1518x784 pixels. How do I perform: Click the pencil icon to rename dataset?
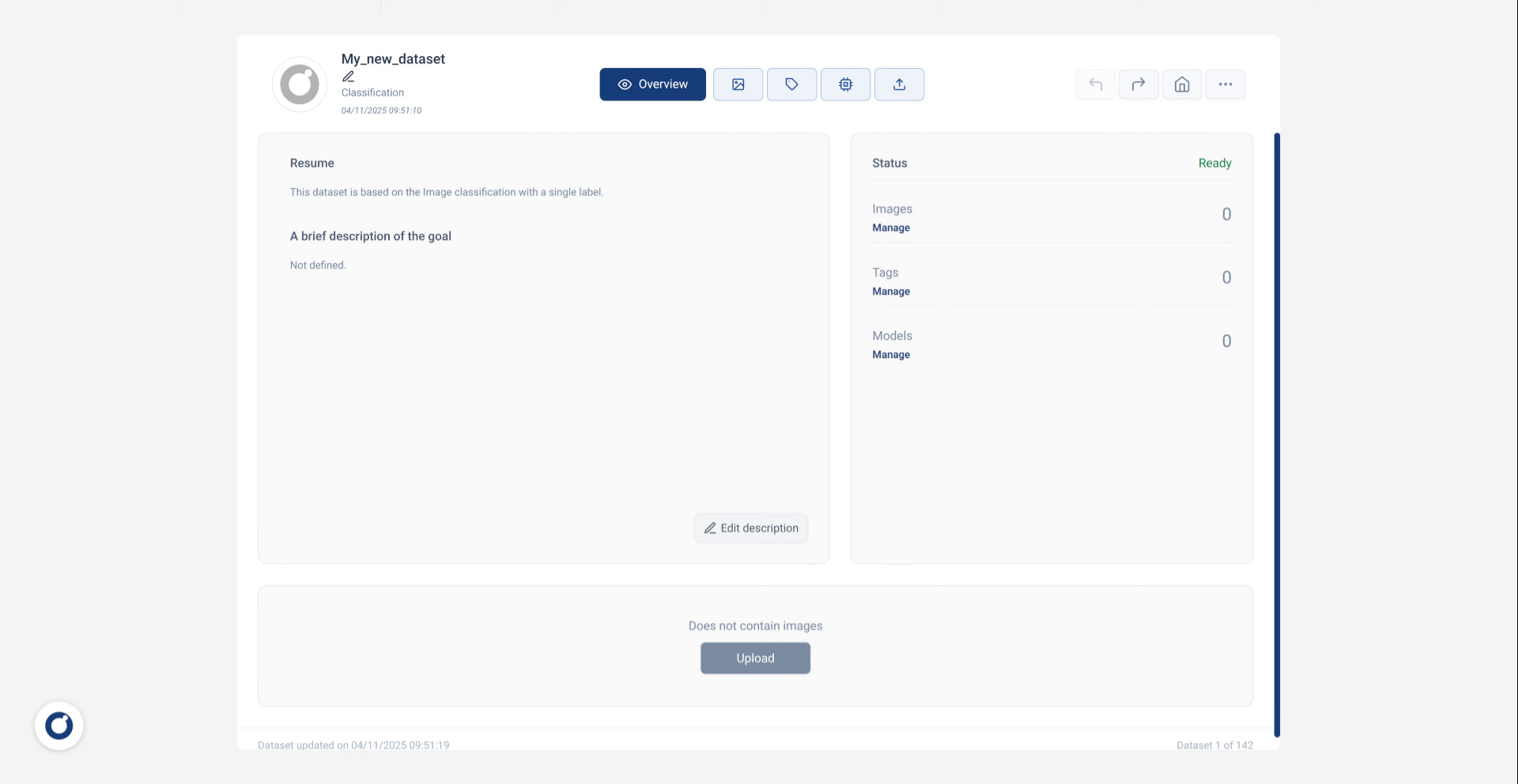[x=348, y=77]
